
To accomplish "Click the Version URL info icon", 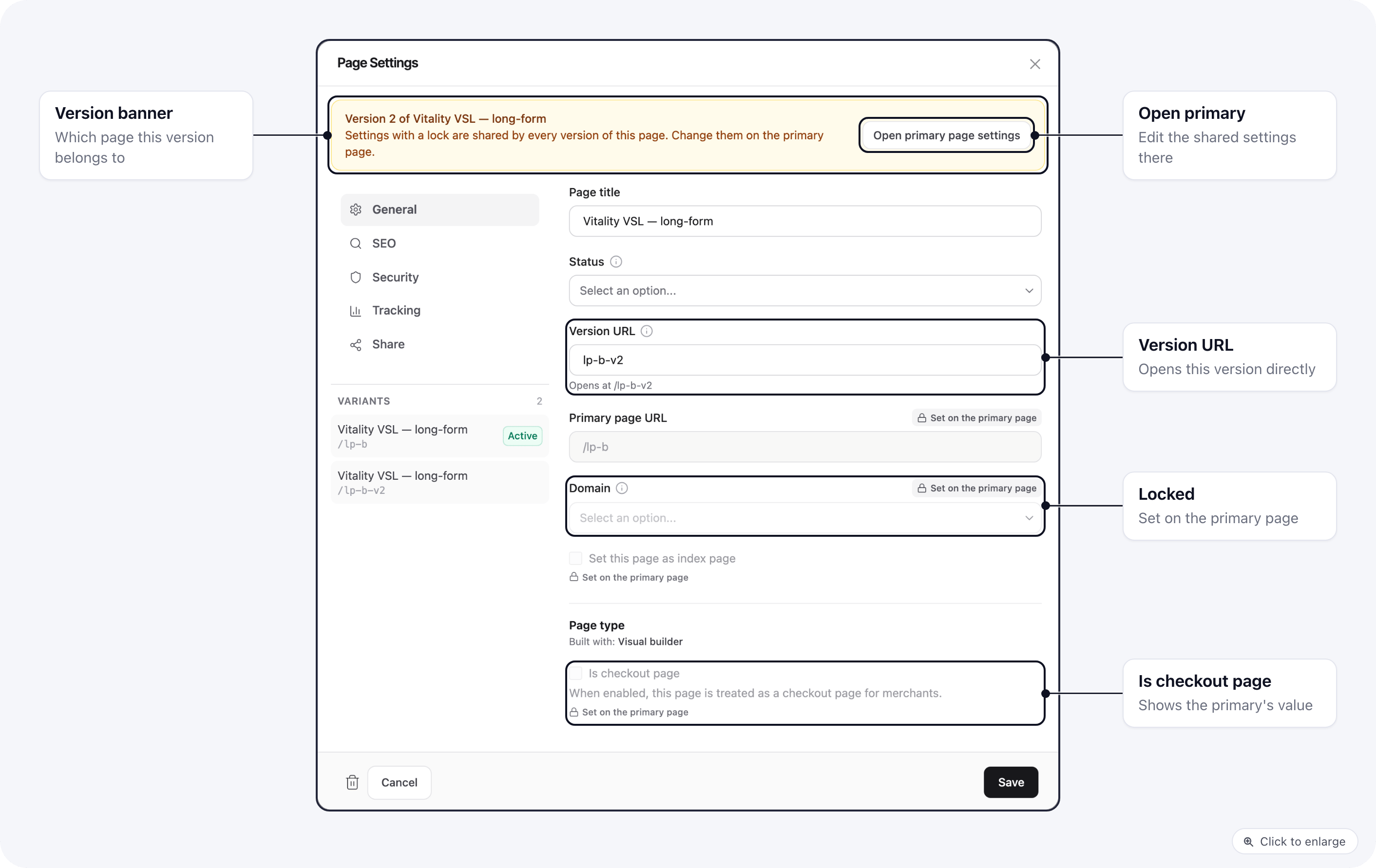I will pyautogui.click(x=646, y=331).
